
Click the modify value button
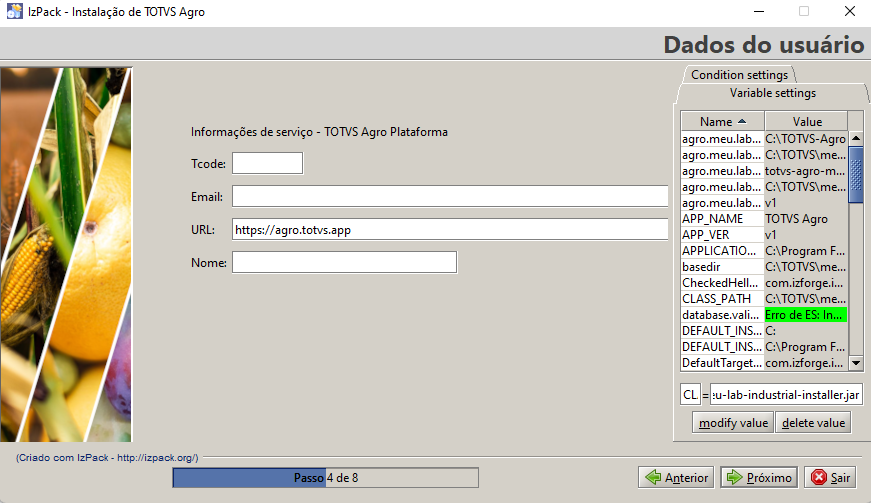[733, 422]
